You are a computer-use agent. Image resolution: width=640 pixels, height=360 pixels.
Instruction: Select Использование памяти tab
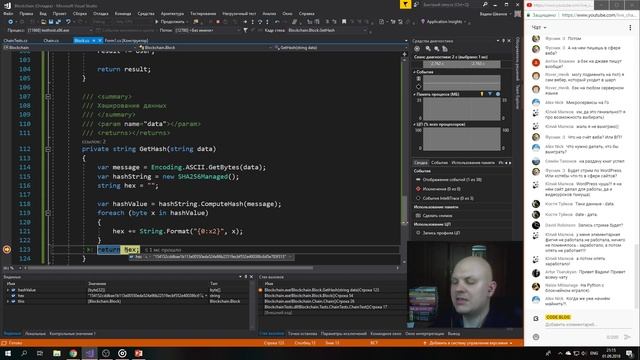point(473,162)
